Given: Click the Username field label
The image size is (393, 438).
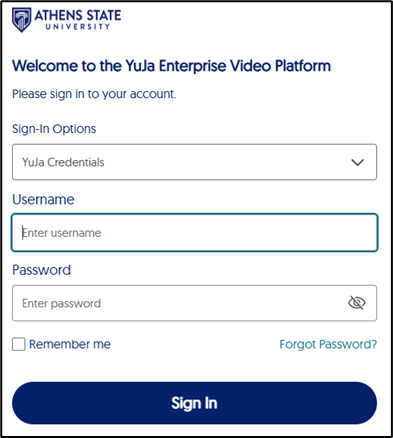Looking at the screenshot, I should coord(43,199).
